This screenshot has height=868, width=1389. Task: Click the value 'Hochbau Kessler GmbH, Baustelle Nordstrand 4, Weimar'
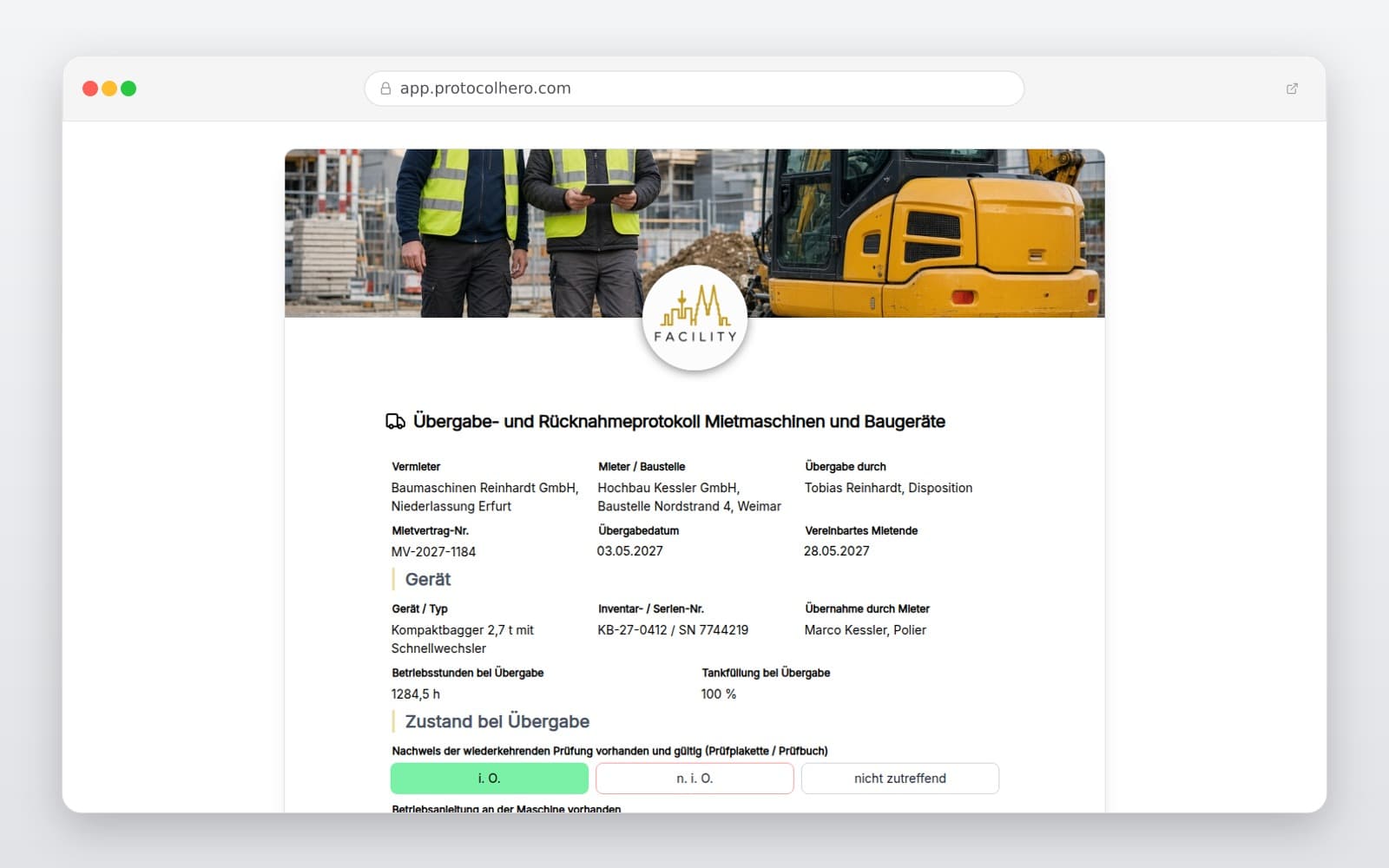[689, 497]
